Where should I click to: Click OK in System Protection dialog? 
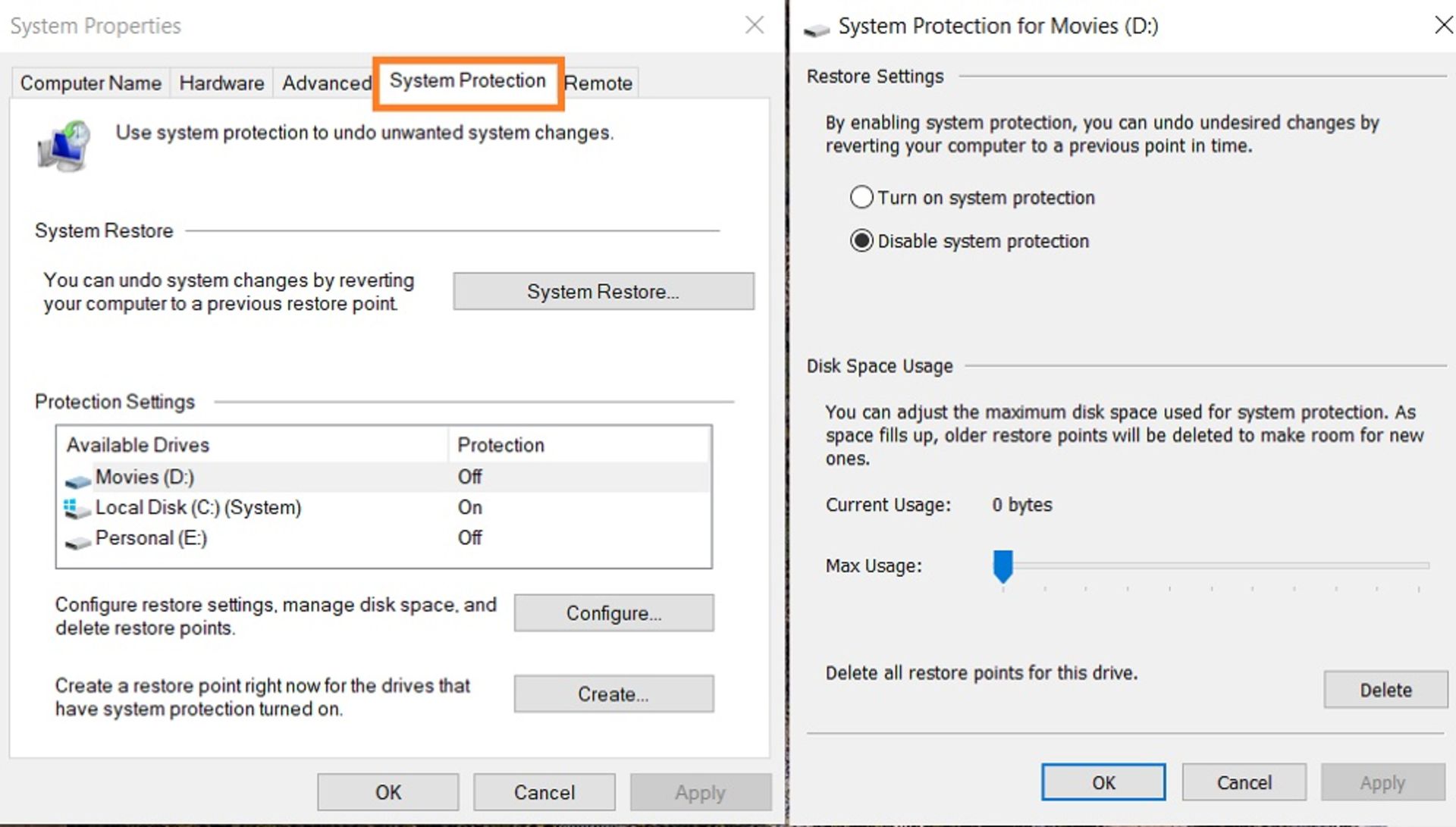click(x=1103, y=782)
